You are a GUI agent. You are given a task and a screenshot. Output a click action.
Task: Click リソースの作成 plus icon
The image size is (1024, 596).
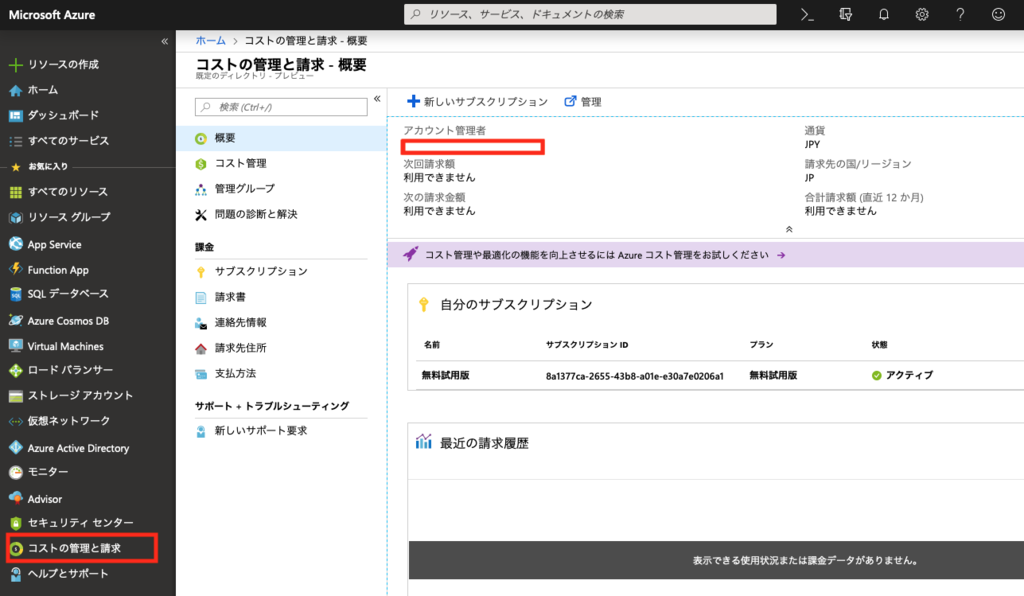point(16,65)
